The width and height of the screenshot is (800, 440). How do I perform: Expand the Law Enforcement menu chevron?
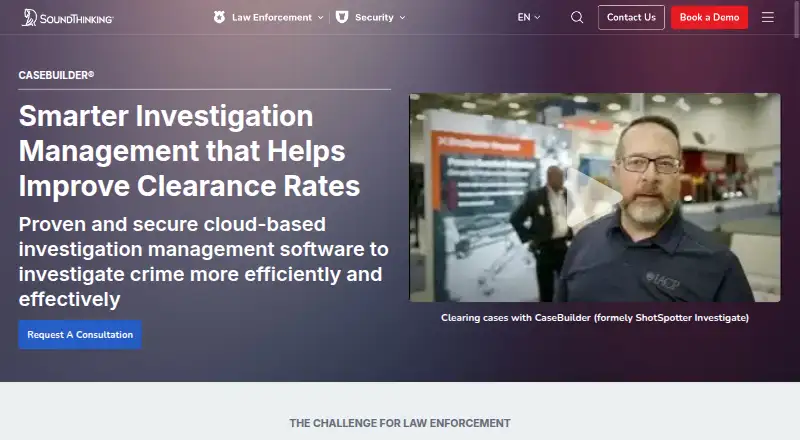tap(320, 17)
